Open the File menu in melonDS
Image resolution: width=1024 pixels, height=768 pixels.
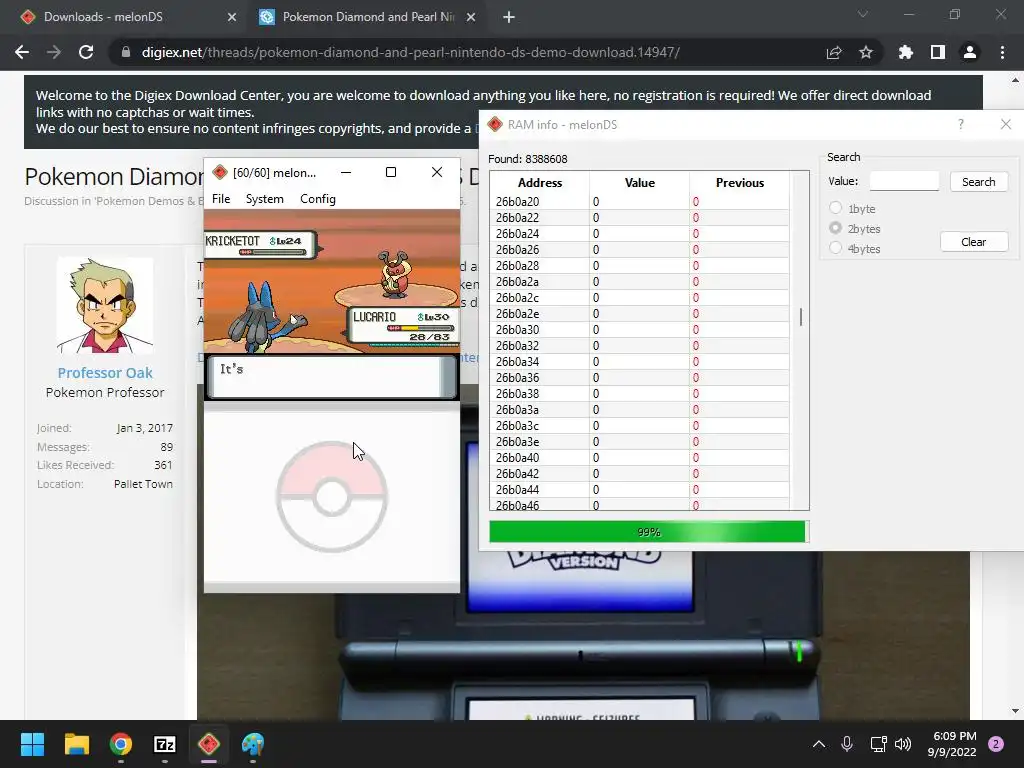tap(221, 199)
